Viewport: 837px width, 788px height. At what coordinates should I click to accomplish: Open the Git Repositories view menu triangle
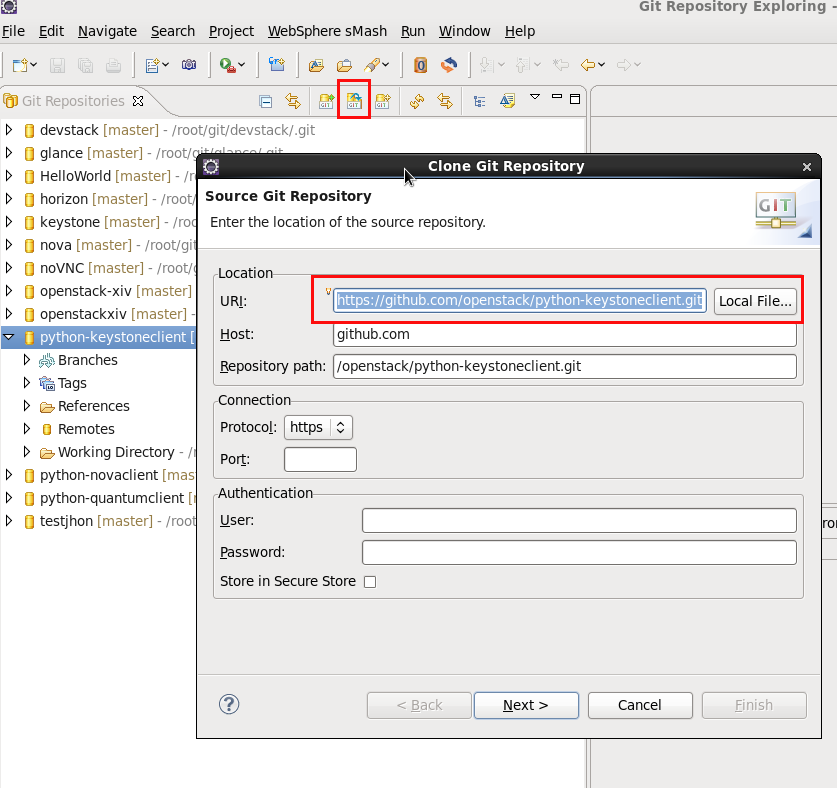click(534, 98)
